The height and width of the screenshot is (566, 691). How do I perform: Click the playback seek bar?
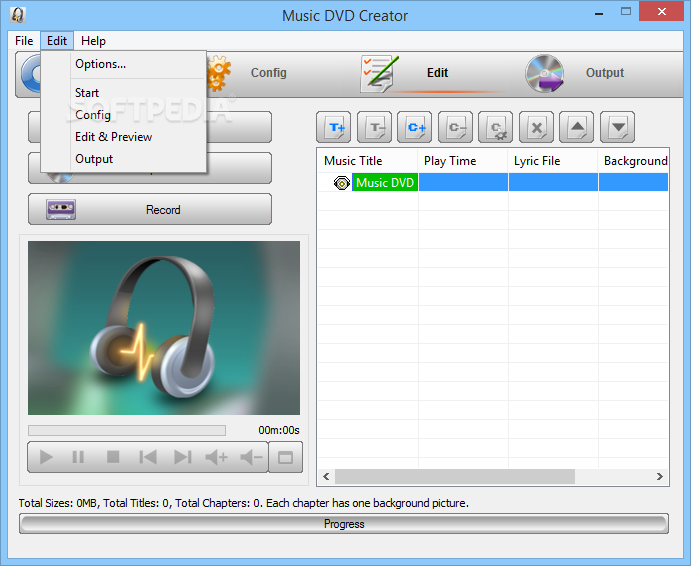point(127,430)
